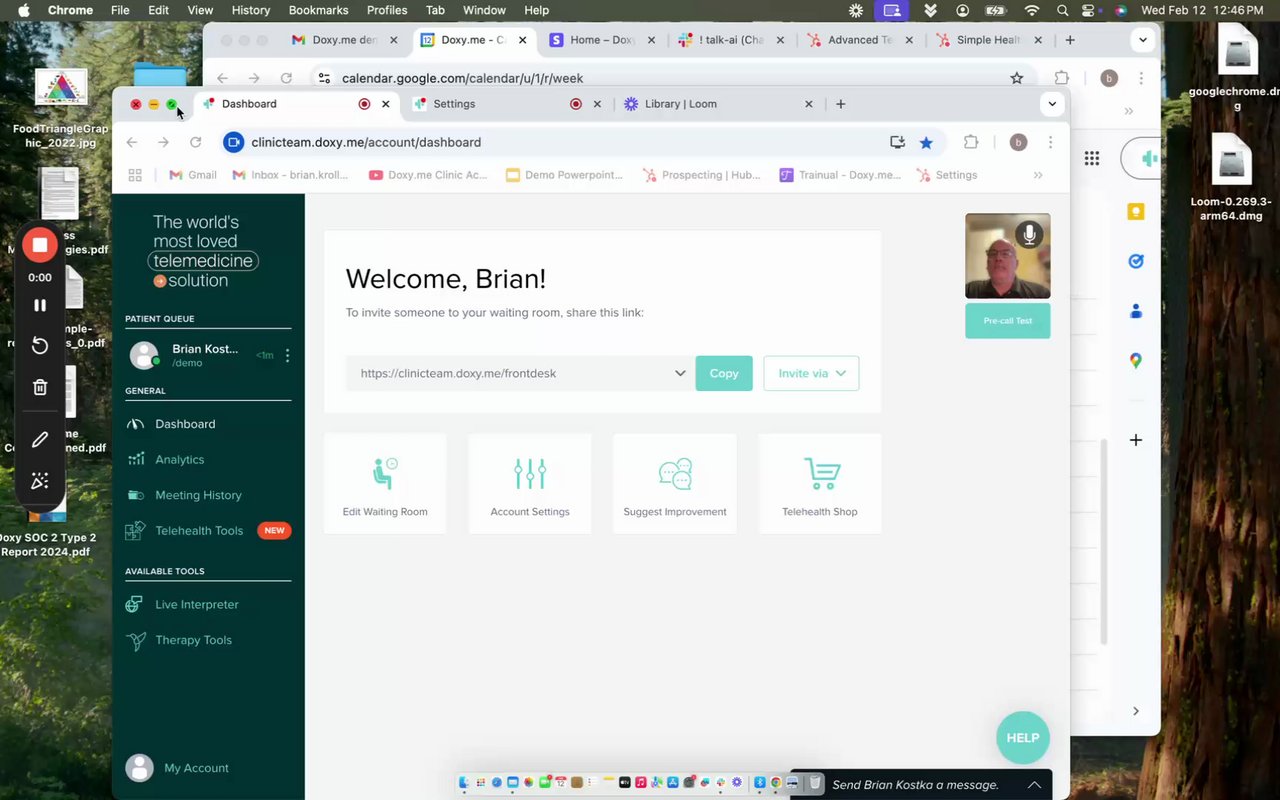
Task: Open Google Tasks in calendar side panel
Action: click(1136, 261)
